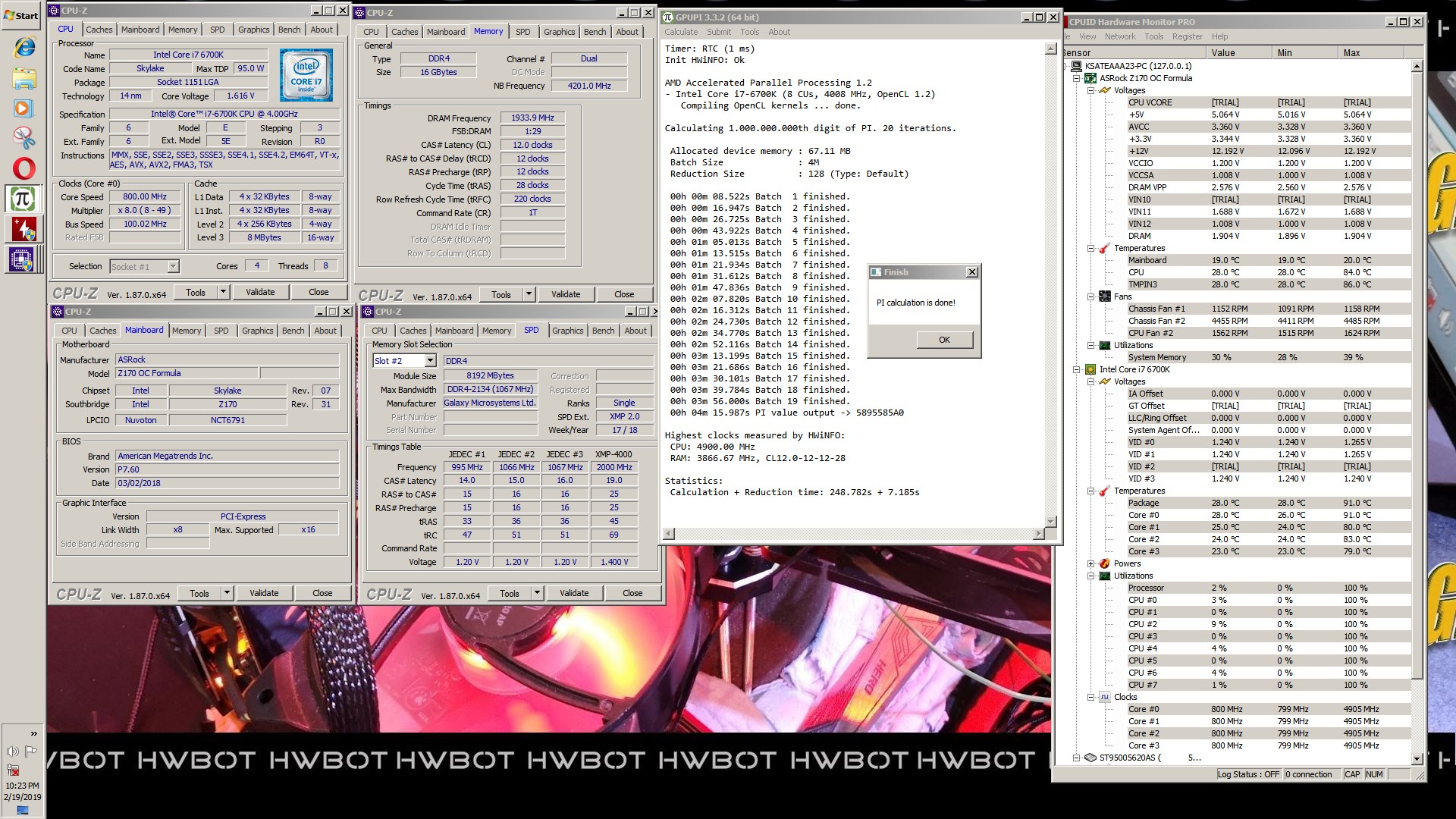Image resolution: width=1456 pixels, height=819 pixels.
Task: Click the GPUPI title bar pi icon
Action: [668, 17]
